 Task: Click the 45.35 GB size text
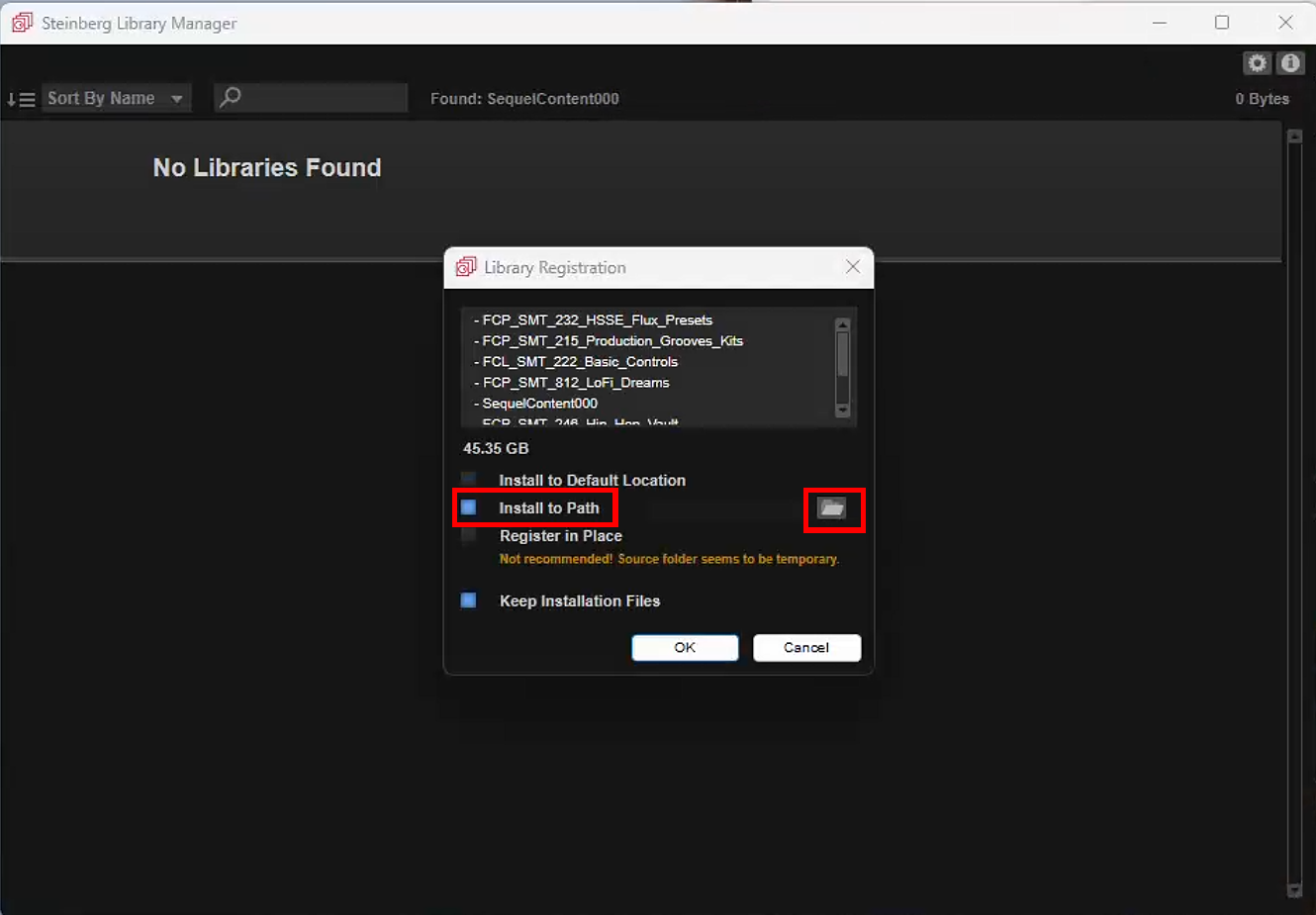496,448
